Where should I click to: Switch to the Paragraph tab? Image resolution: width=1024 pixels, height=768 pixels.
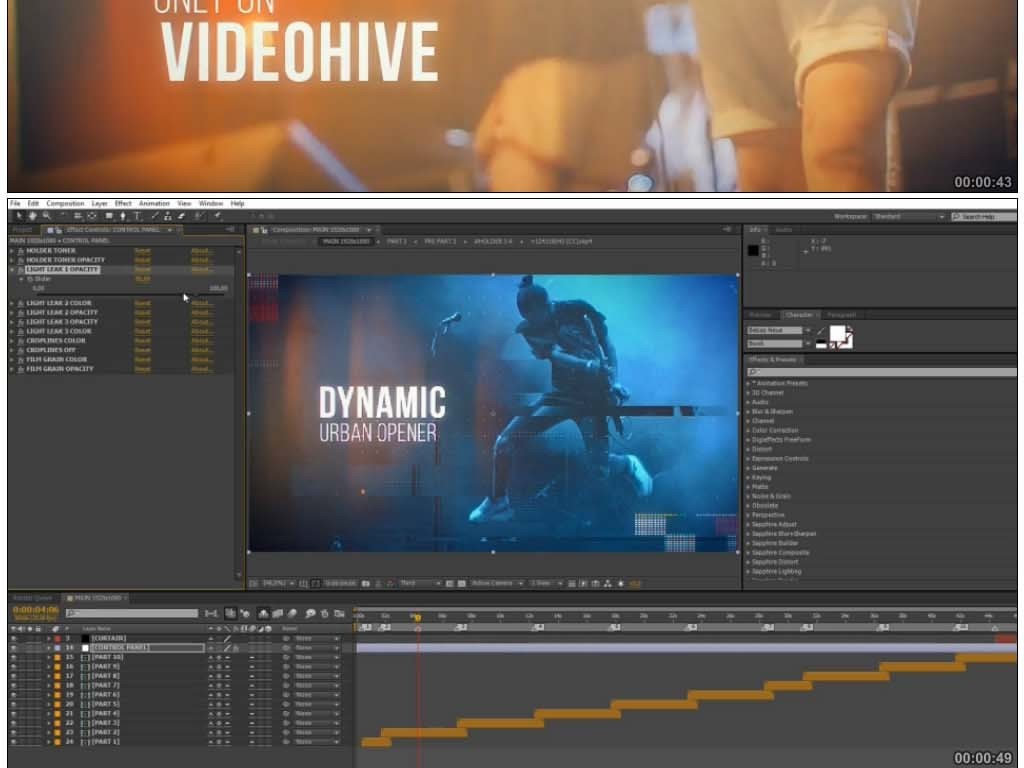[x=841, y=315]
